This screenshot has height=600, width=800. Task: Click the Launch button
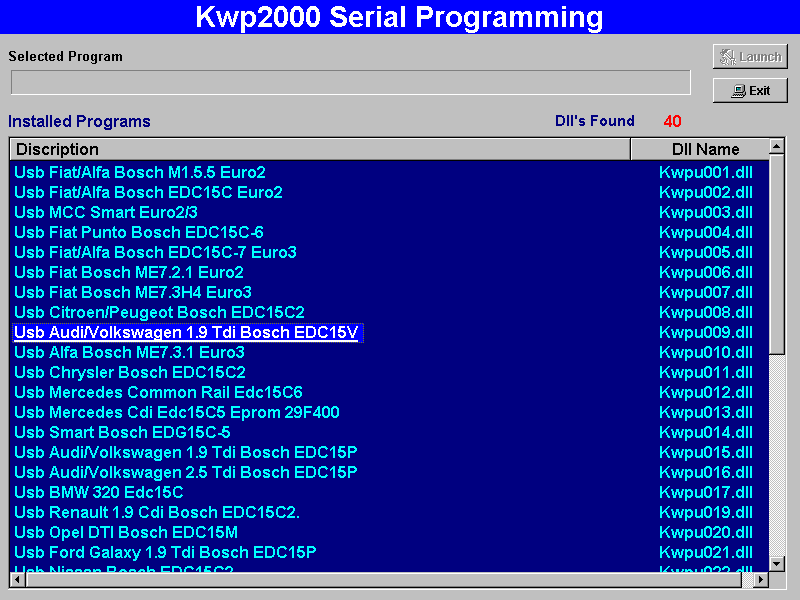[750, 57]
